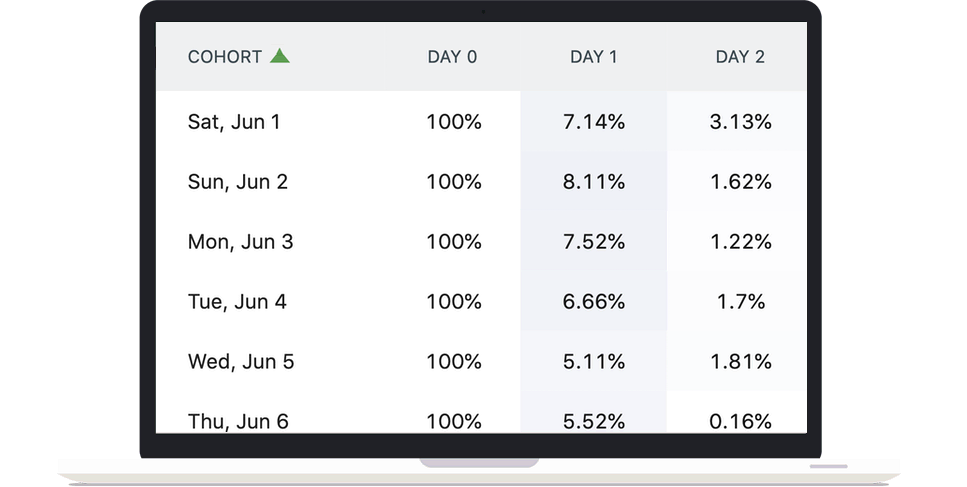
Task: Click the Wed, Jun 5 cohort label
Action: coord(241,362)
